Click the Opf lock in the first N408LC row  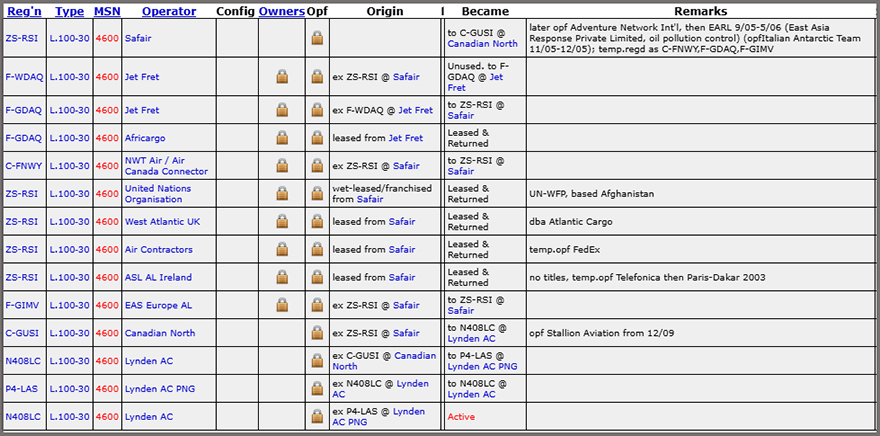tap(317, 361)
